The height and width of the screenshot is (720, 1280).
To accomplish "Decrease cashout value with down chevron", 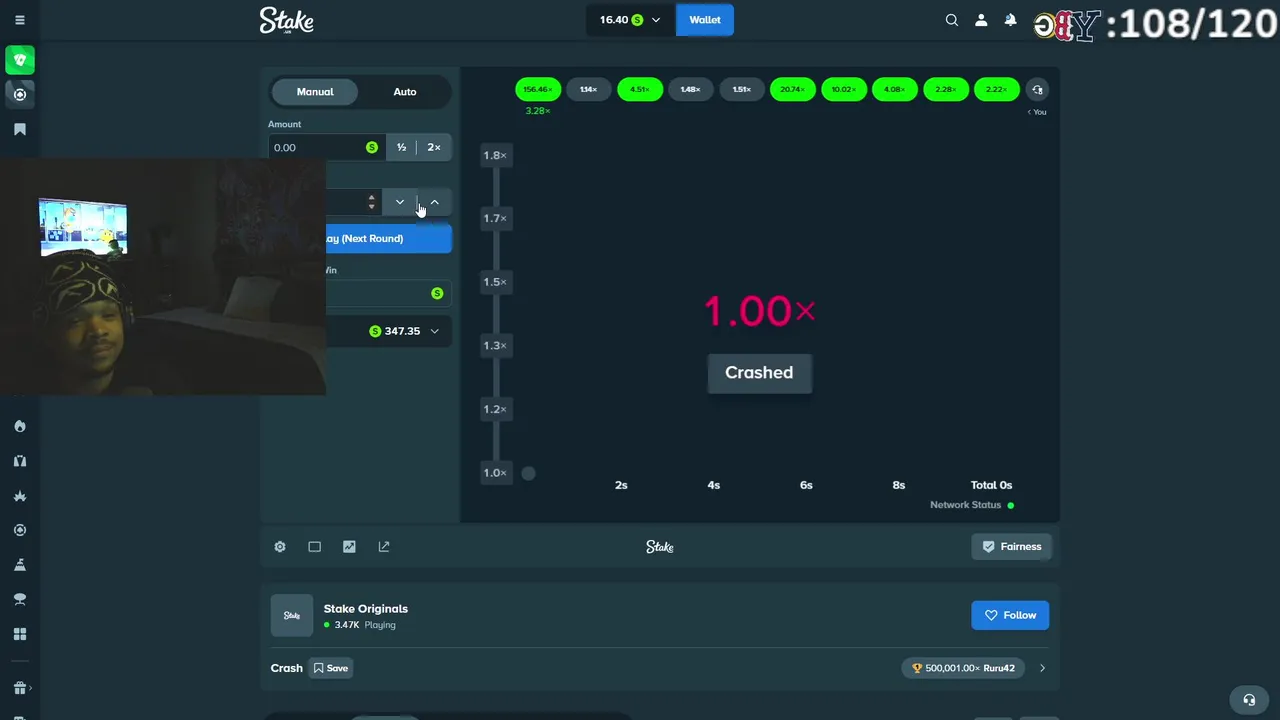I will (400, 202).
